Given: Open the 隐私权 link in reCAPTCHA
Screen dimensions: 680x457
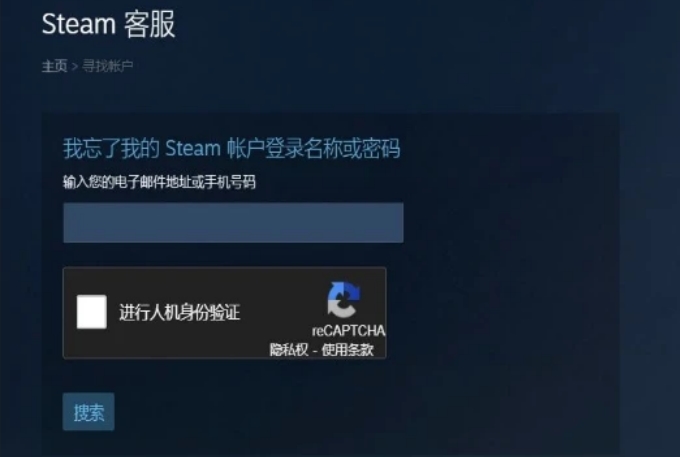Looking at the screenshot, I should point(288,349).
